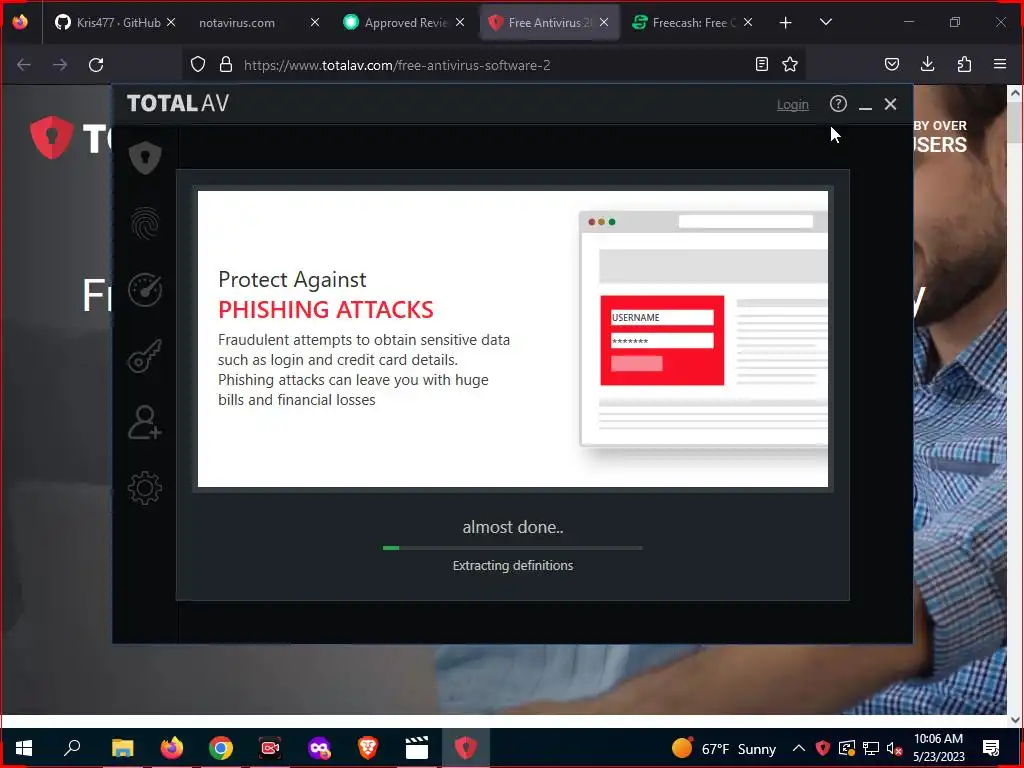Open the weather widget showing 67°F Sunny
The width and height of the screenshot is (1024, 768).
click(724, 748)
